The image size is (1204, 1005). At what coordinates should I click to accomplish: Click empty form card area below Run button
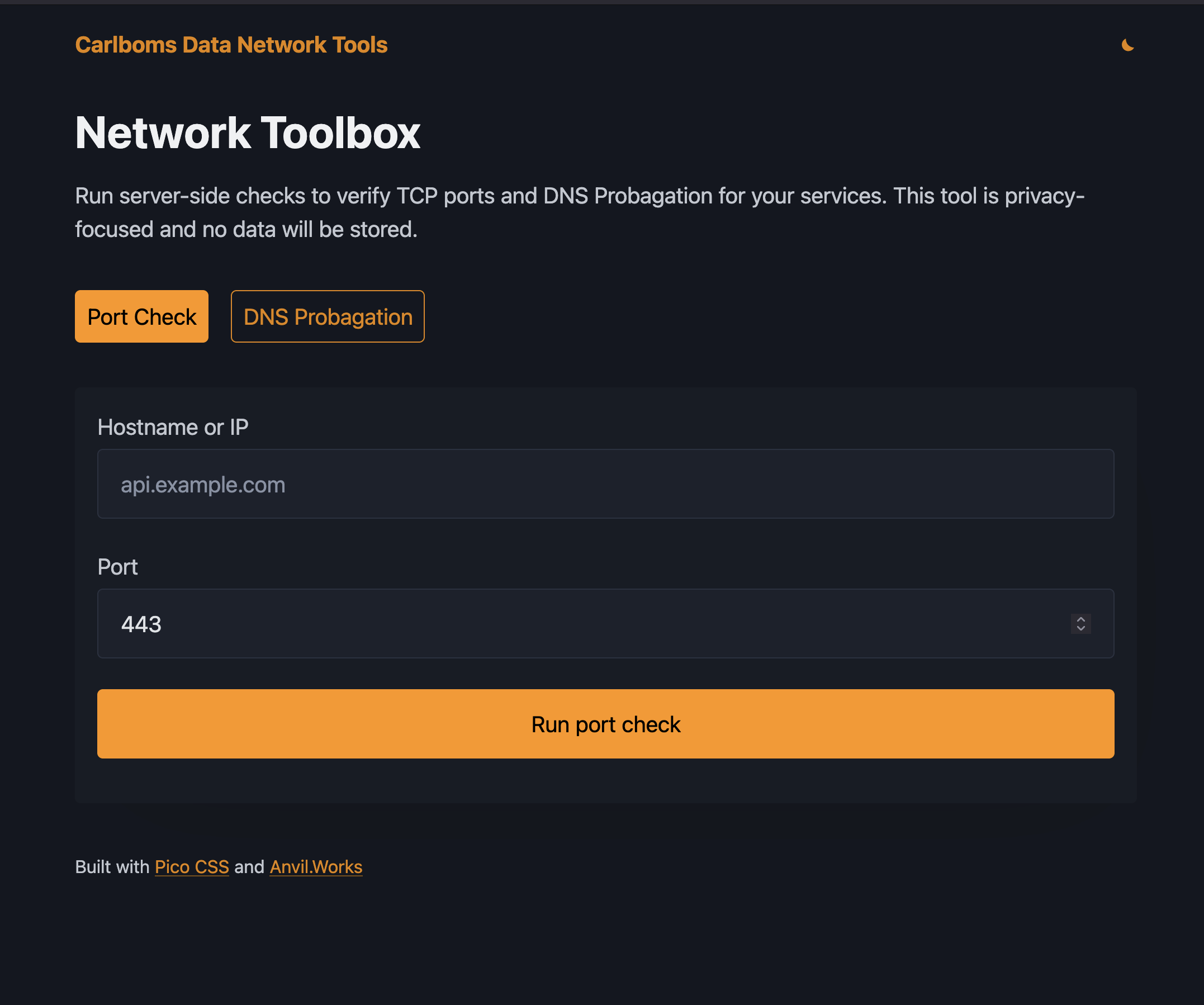[605, 781]
